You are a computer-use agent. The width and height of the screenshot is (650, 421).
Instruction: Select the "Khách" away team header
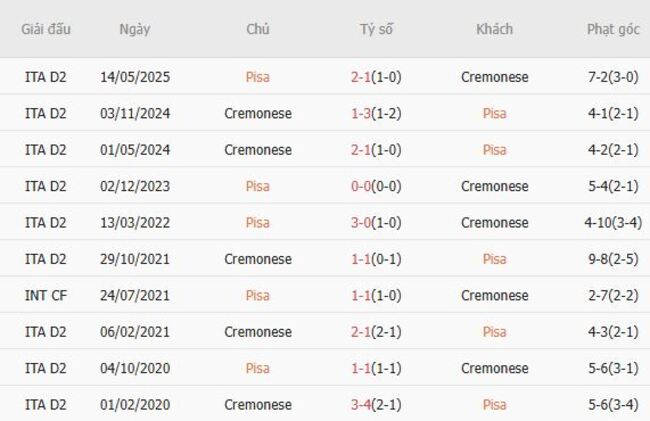(494, 29)
